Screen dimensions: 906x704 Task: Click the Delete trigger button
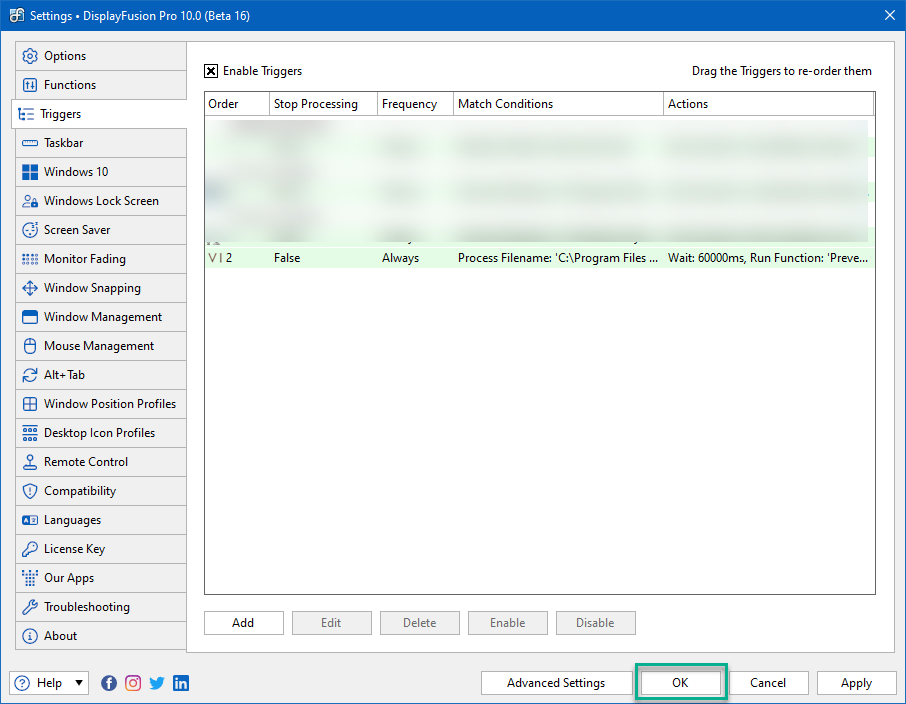[419, 623]
